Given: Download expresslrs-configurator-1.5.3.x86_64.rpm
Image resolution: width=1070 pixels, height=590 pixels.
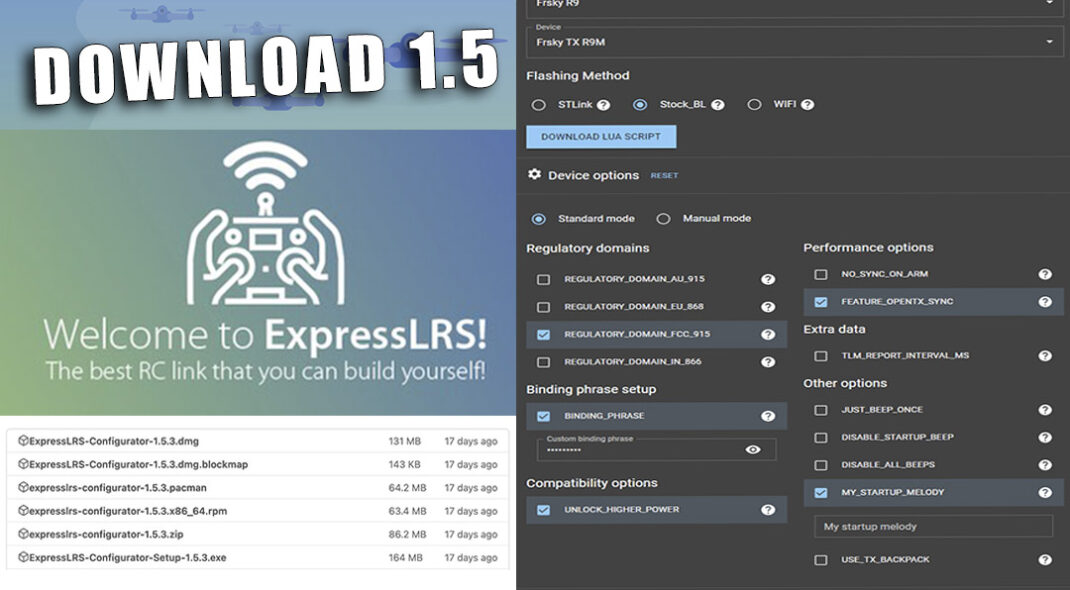Looking at the screenshot, I should pos(128,511).
